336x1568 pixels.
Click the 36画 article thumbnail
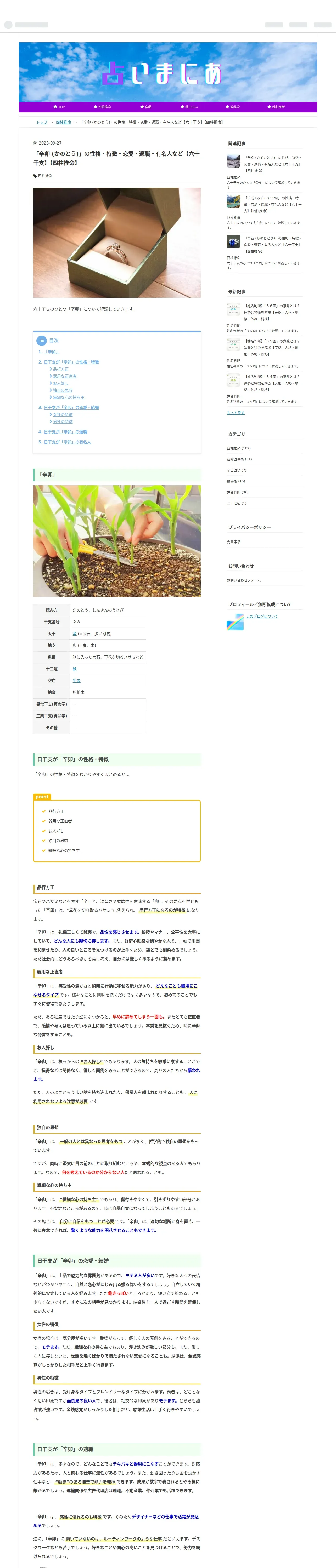point(234,309)
